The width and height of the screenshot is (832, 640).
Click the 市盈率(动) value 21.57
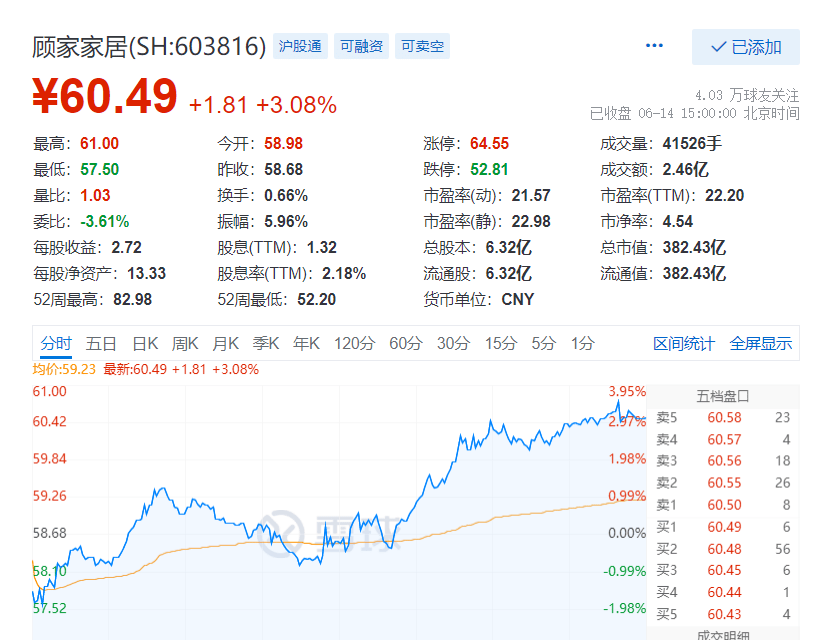point(531,196)
